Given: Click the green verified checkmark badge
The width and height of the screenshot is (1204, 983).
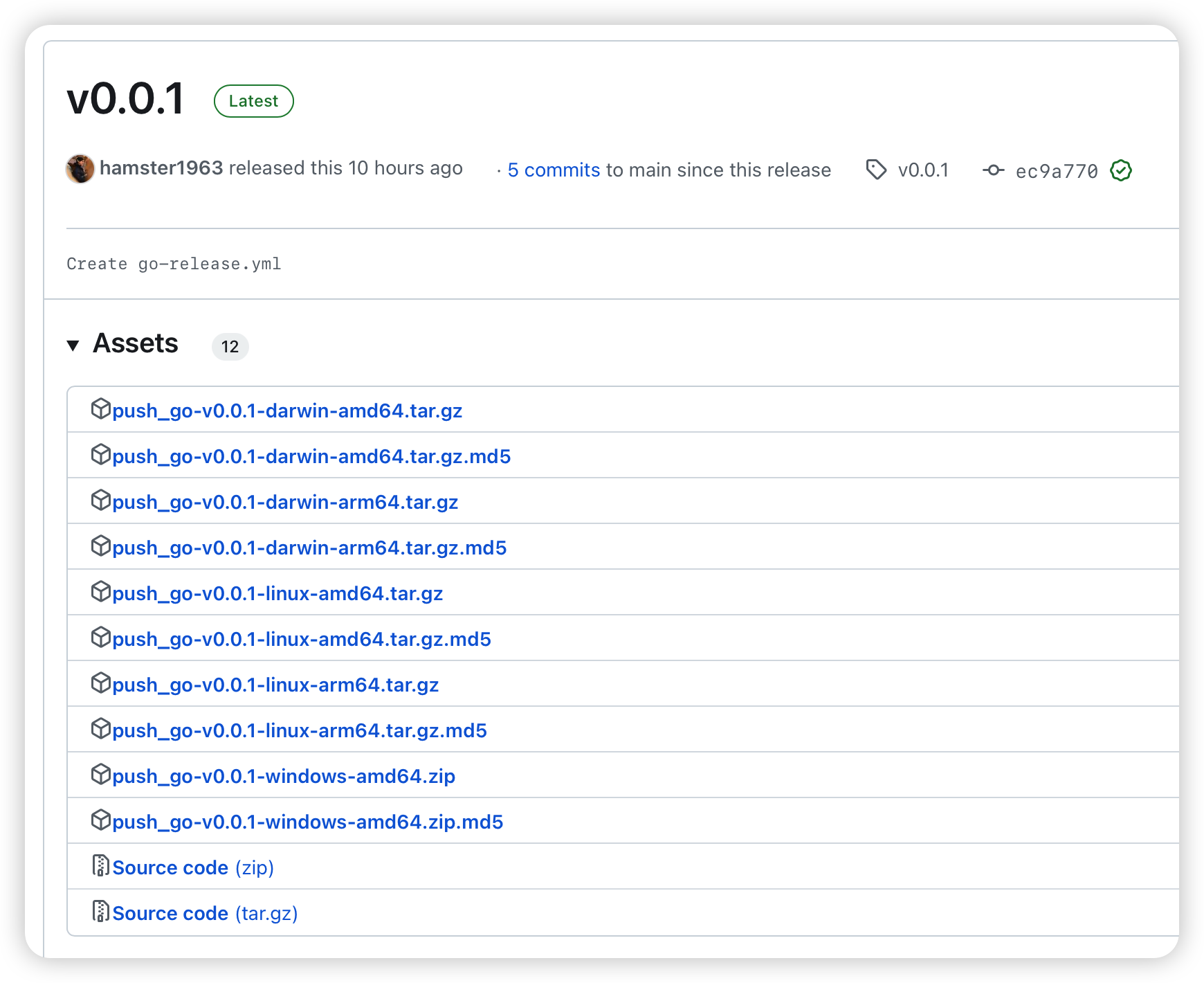Looking at the screenshot, I should pos(1120,170).
